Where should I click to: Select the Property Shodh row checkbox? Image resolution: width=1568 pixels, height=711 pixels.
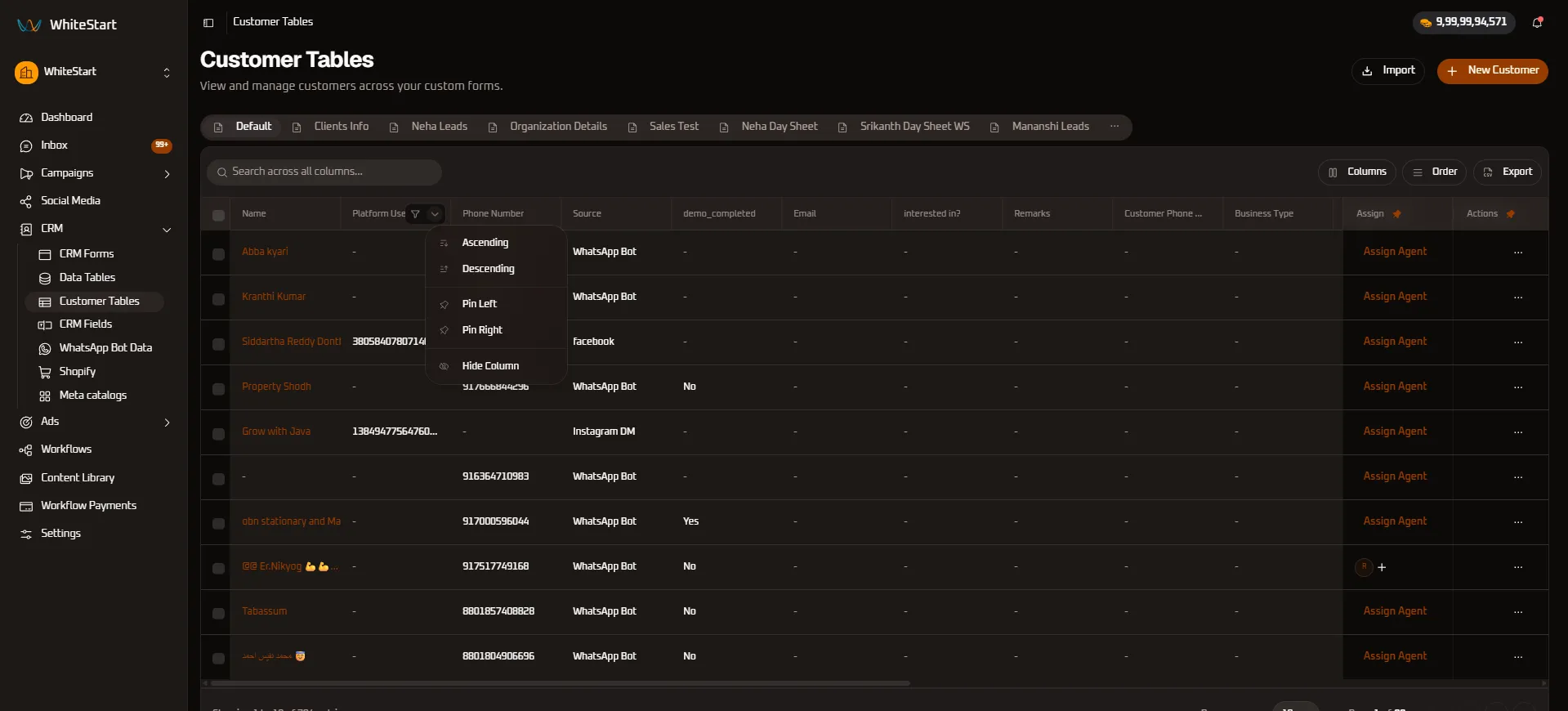218,388
